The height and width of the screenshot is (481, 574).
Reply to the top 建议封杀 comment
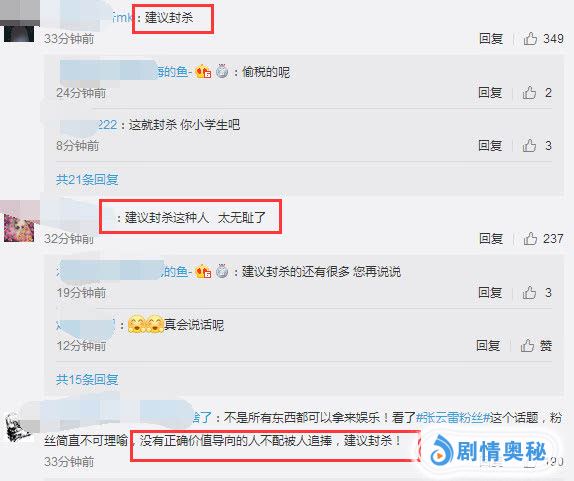point(491,38)
